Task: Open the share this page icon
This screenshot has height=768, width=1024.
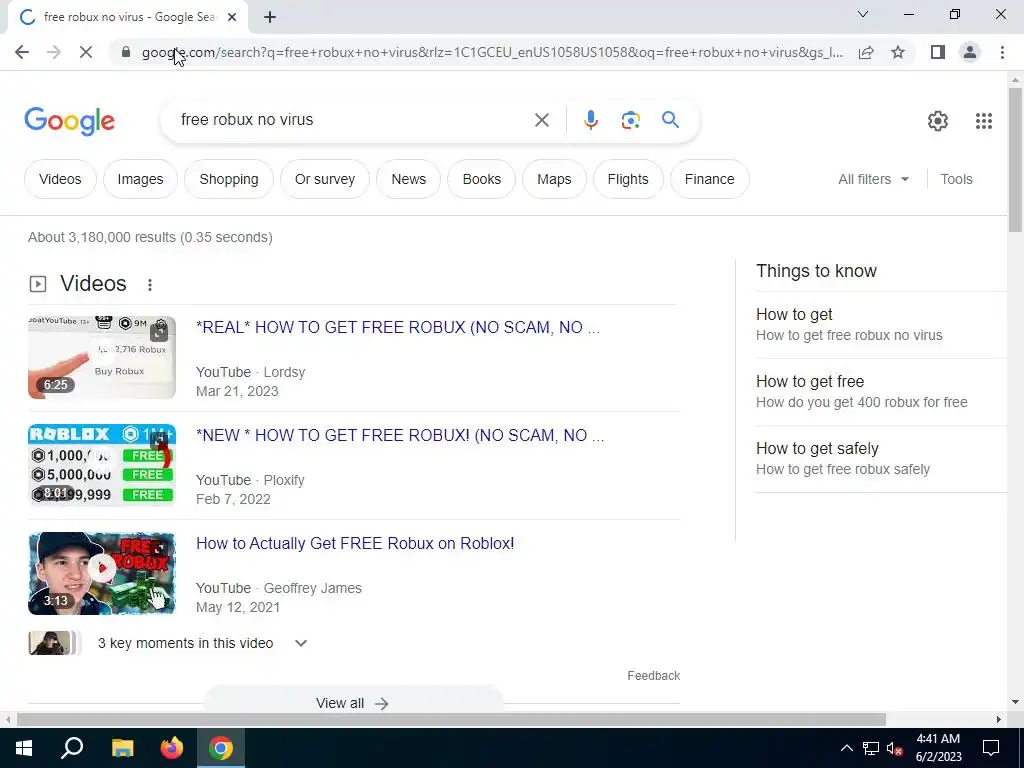Action: click(x=866, y=52)
